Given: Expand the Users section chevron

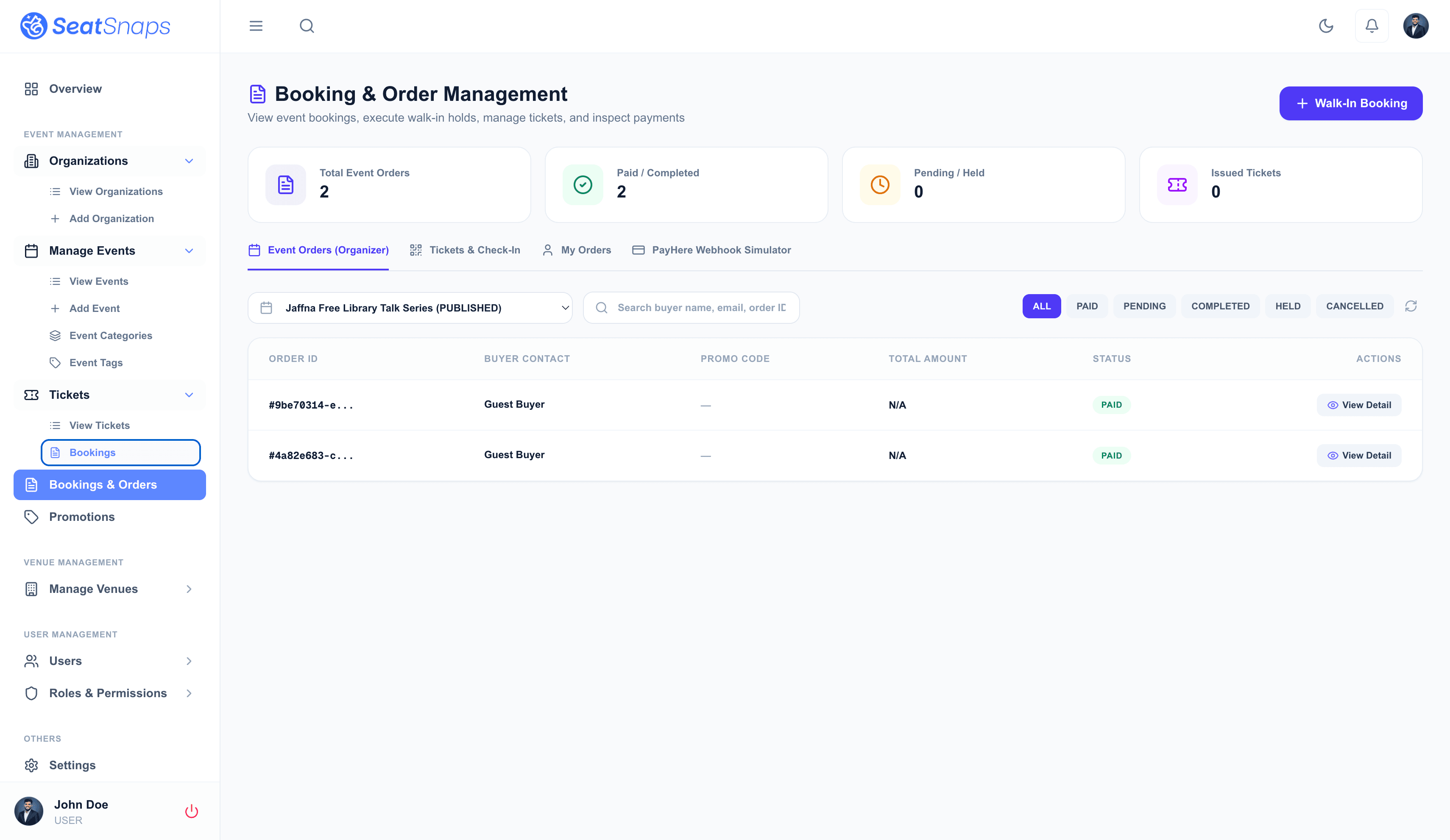Looking at the screenshot, I should (189, 661).
